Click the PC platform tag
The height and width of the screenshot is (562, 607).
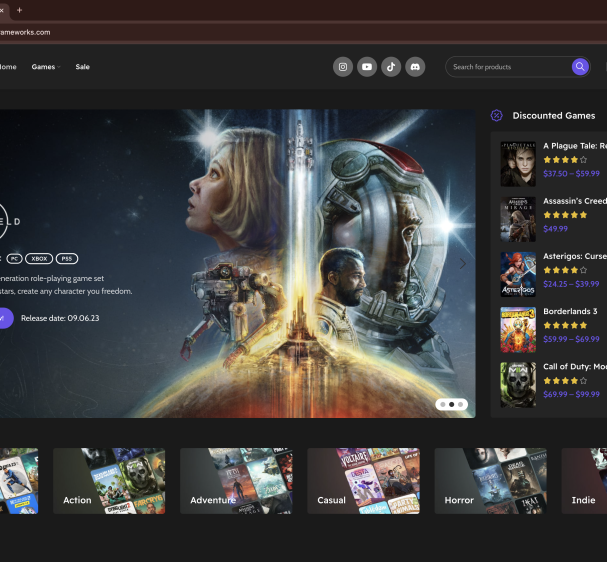[x=14, y=259]
